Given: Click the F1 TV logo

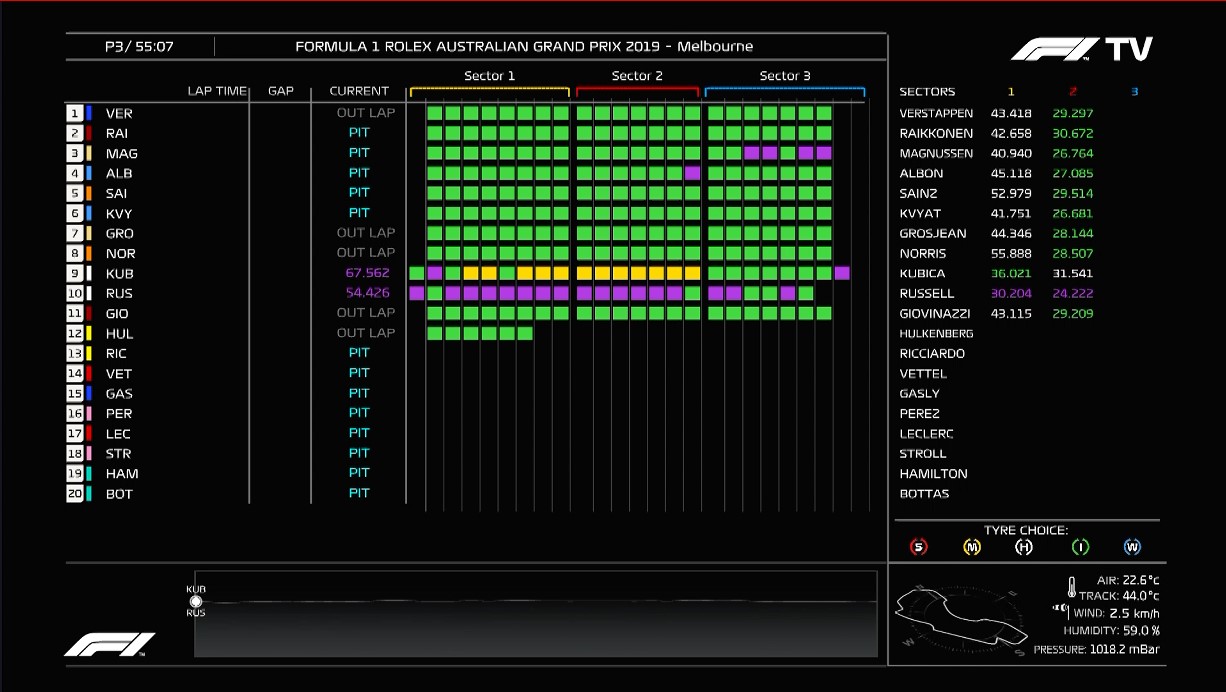Looking at the screenshot, I should pos(1082,49).
